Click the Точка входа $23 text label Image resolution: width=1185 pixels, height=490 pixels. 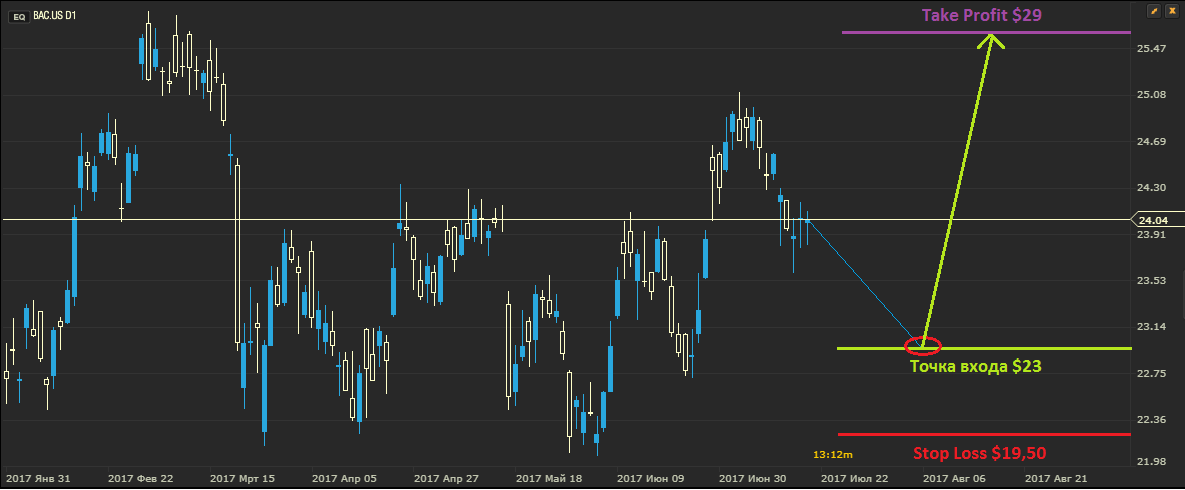click(x=975, y=367)
